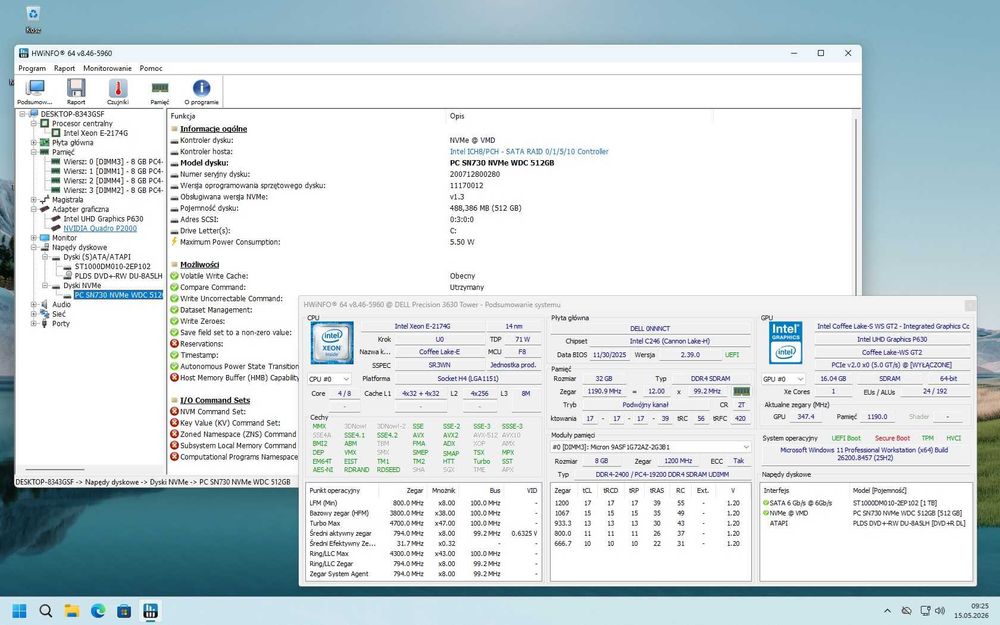This screenshot has height=625, width=1000.
Task: Click the Secure Boot label in summary
Action: 892,438
